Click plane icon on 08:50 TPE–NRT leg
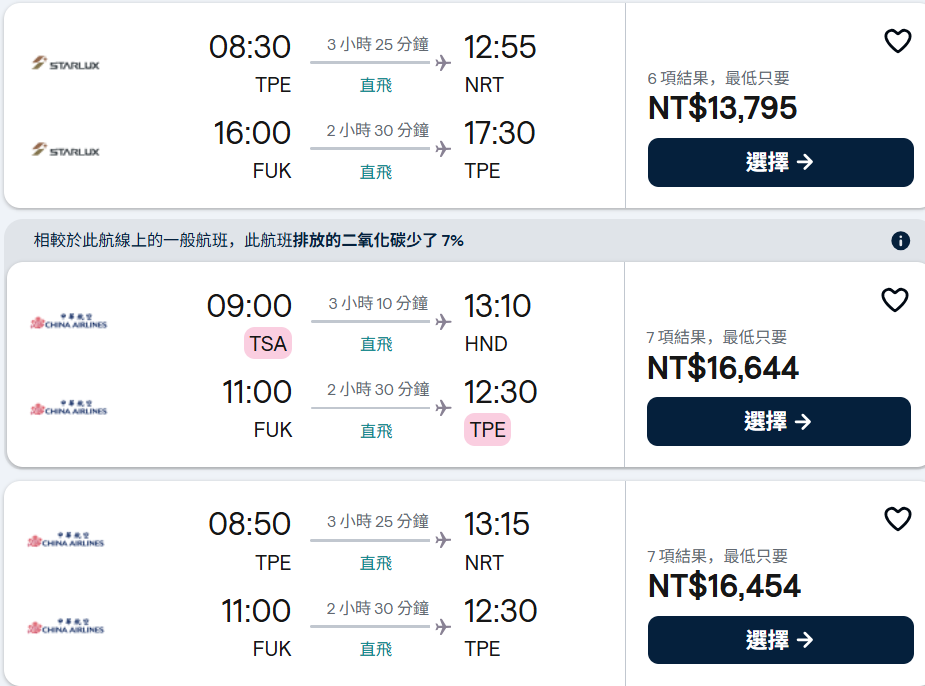Image resolution: width=925 pixels, height=686 pixels. pos(443,541)
